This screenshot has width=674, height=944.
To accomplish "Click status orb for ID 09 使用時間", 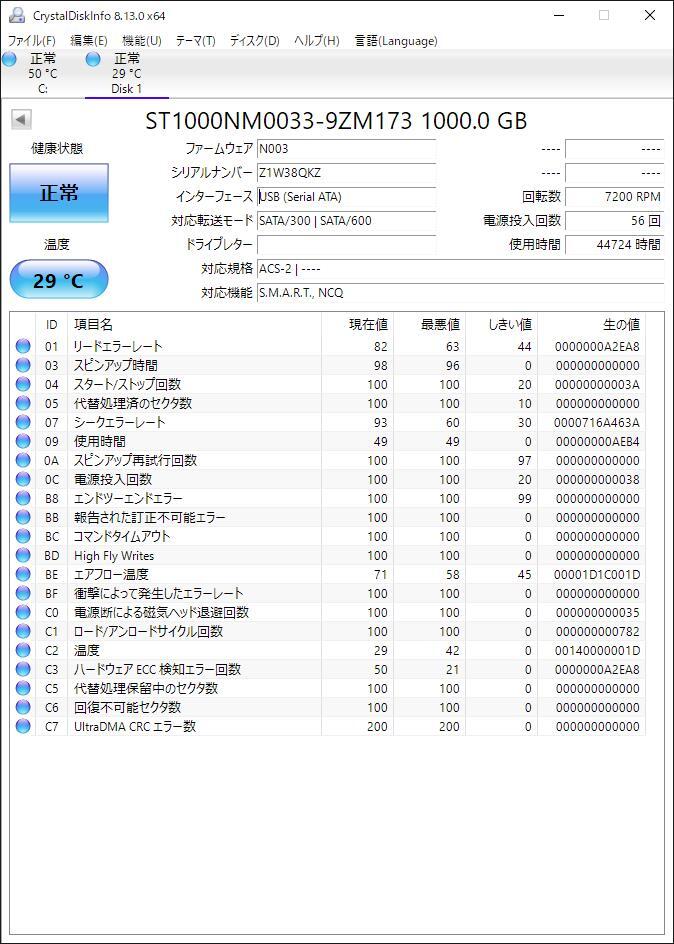I will pyautogui.click(x=23, y=441).
